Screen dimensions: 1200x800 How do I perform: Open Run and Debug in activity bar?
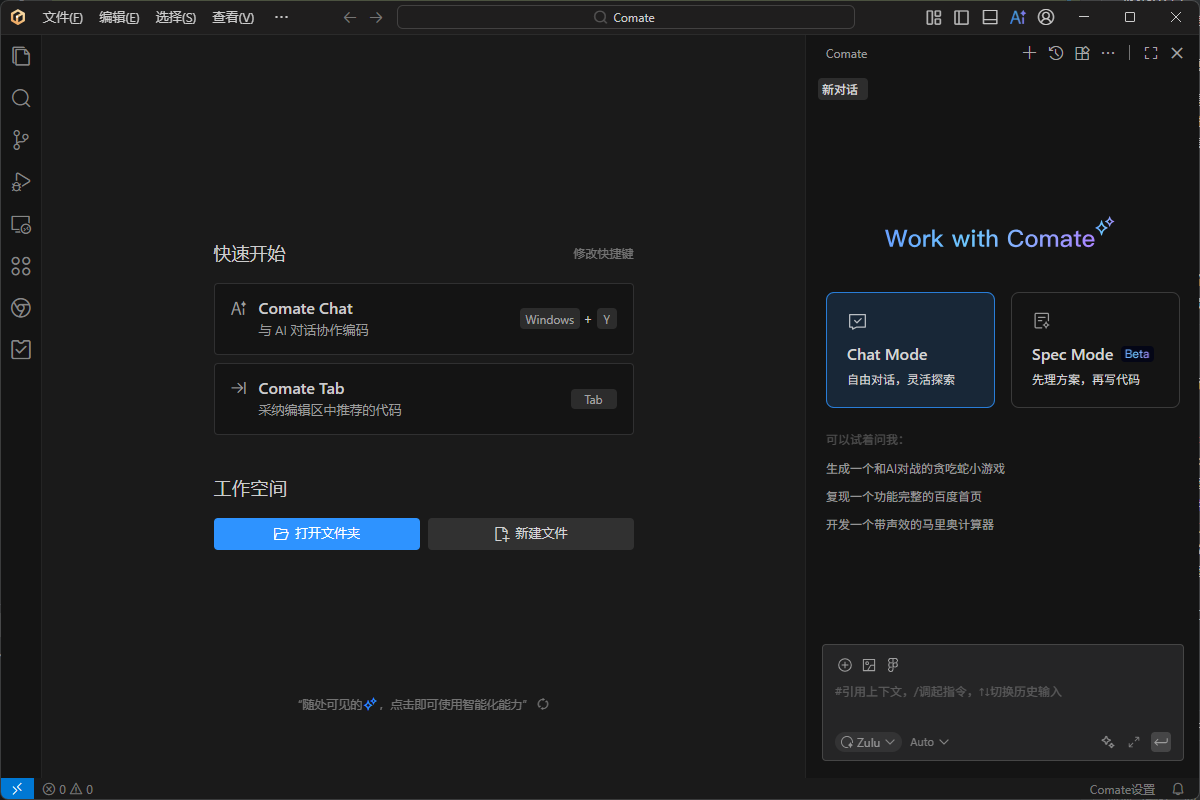21,182
